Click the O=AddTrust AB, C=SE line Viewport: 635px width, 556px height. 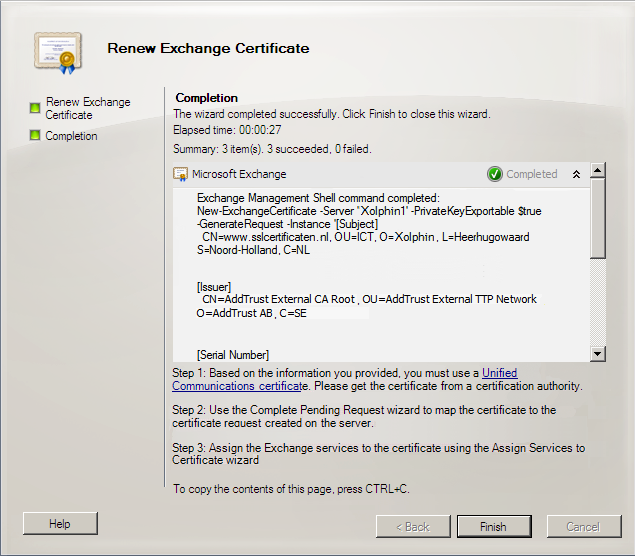click(251, 313)
